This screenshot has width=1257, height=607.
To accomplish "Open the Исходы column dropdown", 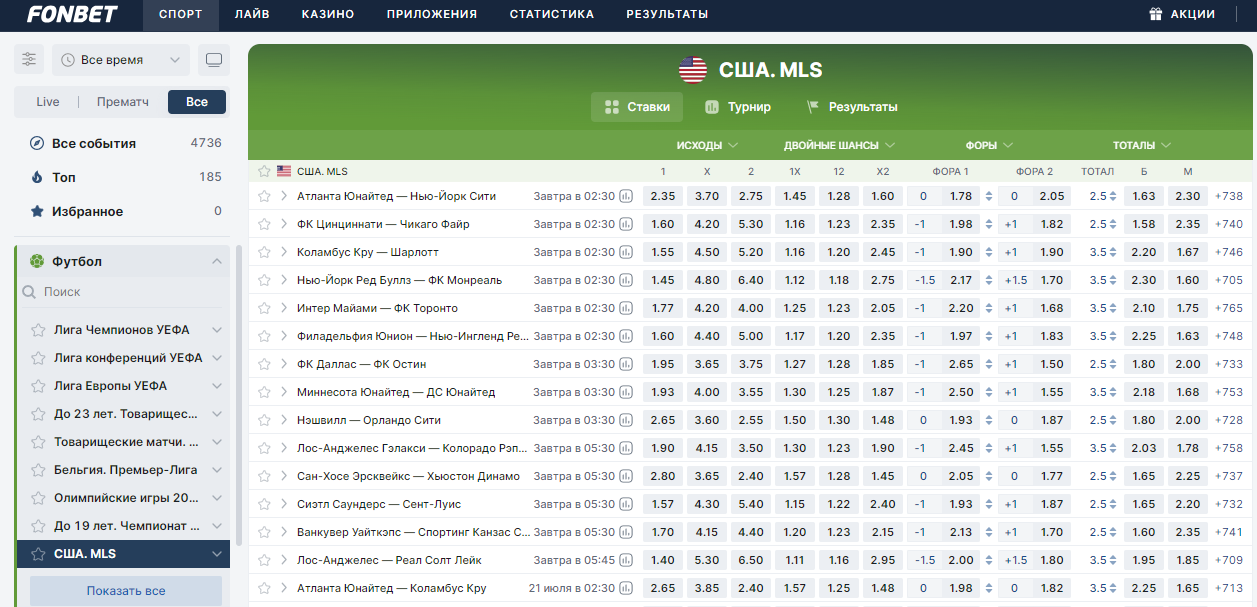I will (707, 145).
